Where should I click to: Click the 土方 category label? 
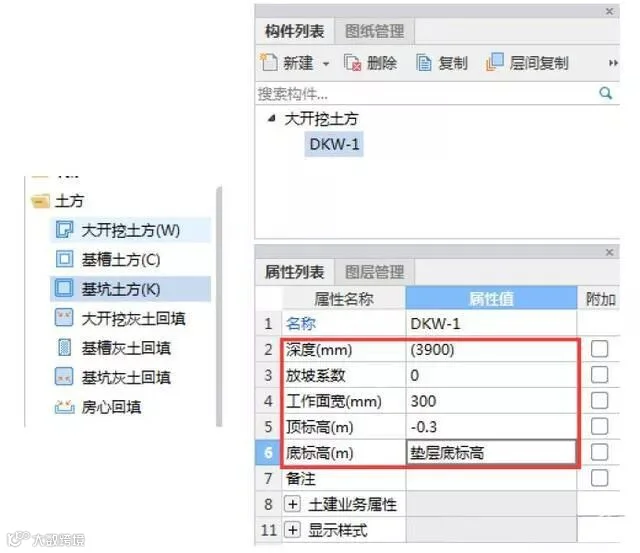click(x=69, y=201)
